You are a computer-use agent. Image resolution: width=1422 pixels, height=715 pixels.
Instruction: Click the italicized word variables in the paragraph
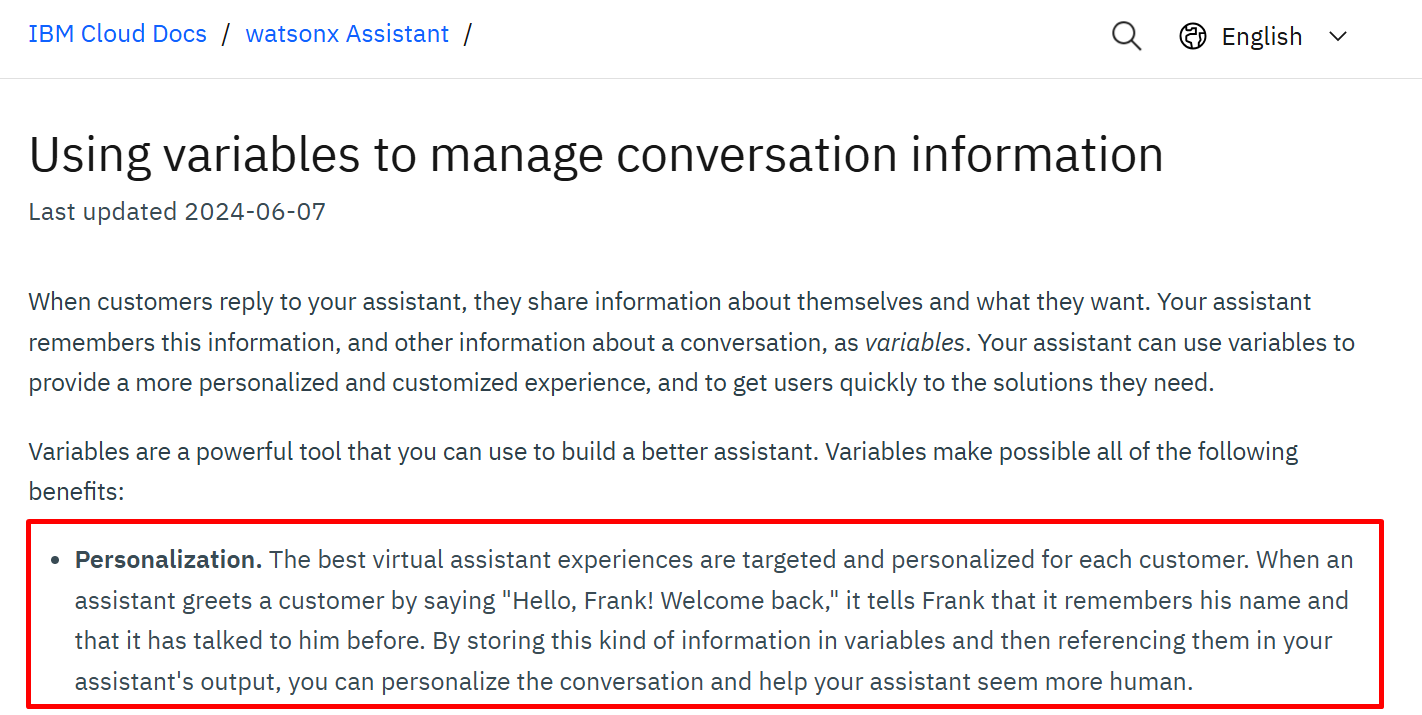(x=914, y=341)
